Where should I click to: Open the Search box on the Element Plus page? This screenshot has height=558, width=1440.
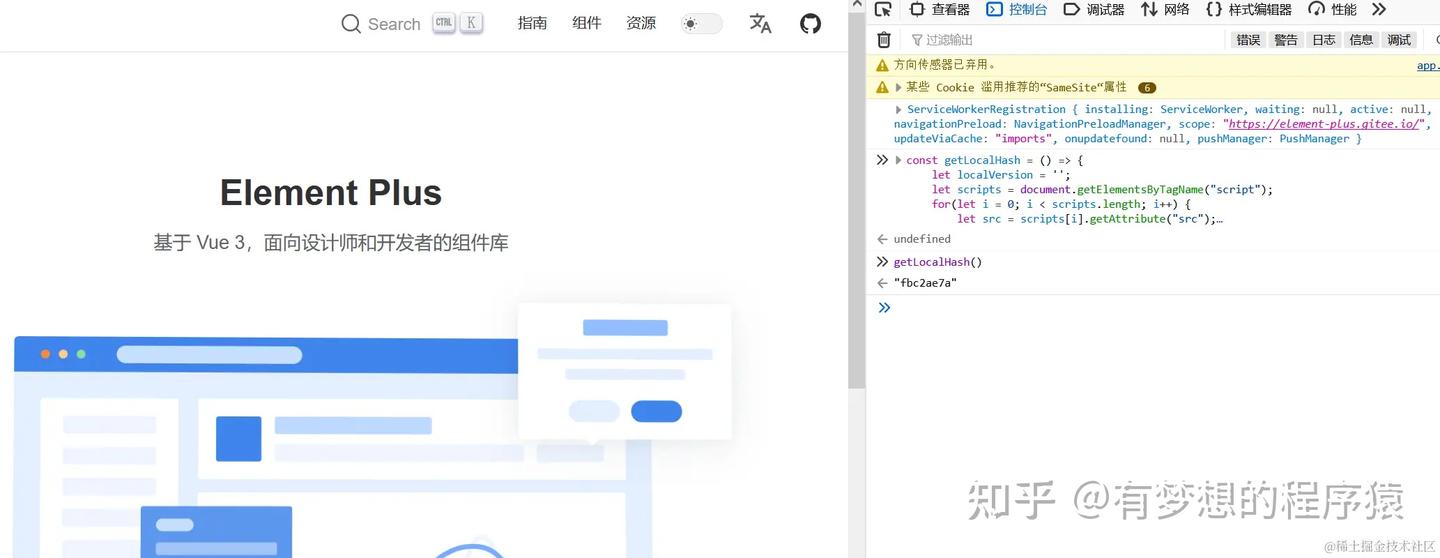pyautogui.click(x=412, y=24)
